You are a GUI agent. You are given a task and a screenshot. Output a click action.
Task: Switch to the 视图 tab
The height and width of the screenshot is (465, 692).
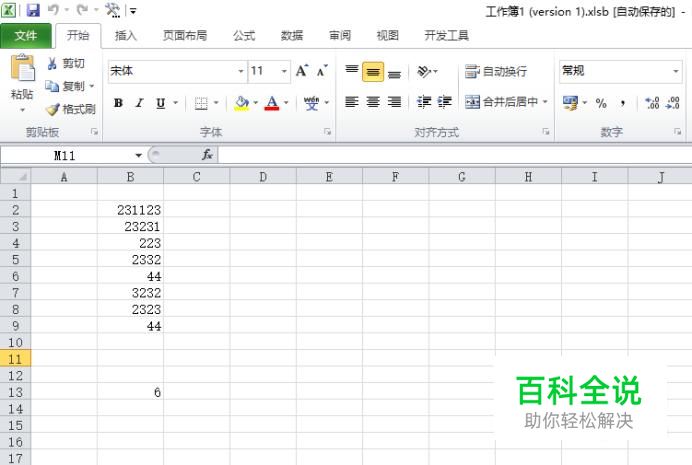(387, 35)
